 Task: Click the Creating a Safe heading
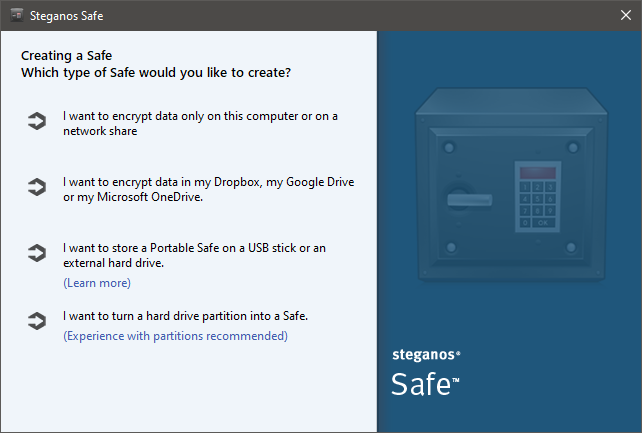click(66, 56)
